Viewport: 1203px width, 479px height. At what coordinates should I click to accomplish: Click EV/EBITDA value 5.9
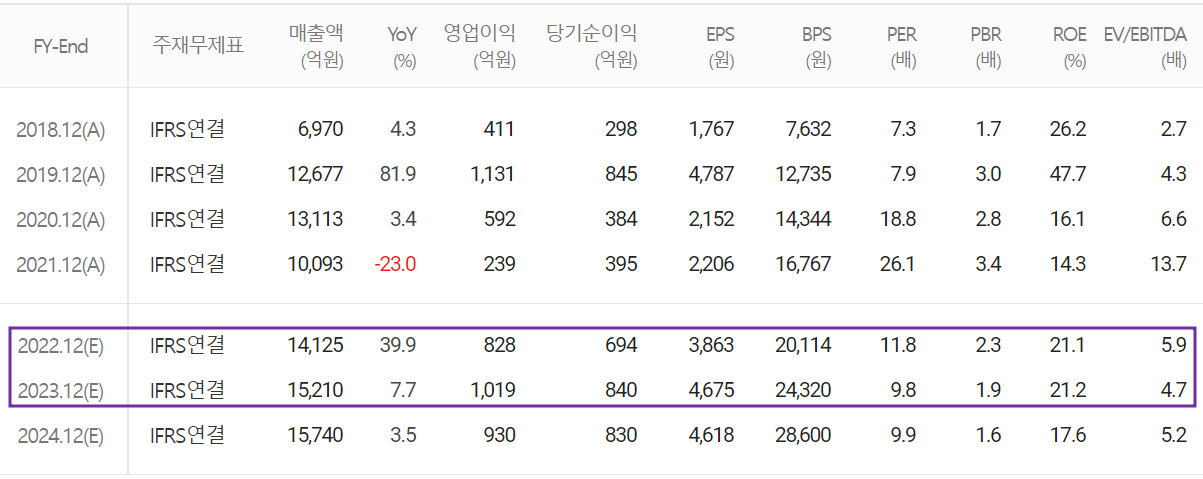tap(1175, 345)
